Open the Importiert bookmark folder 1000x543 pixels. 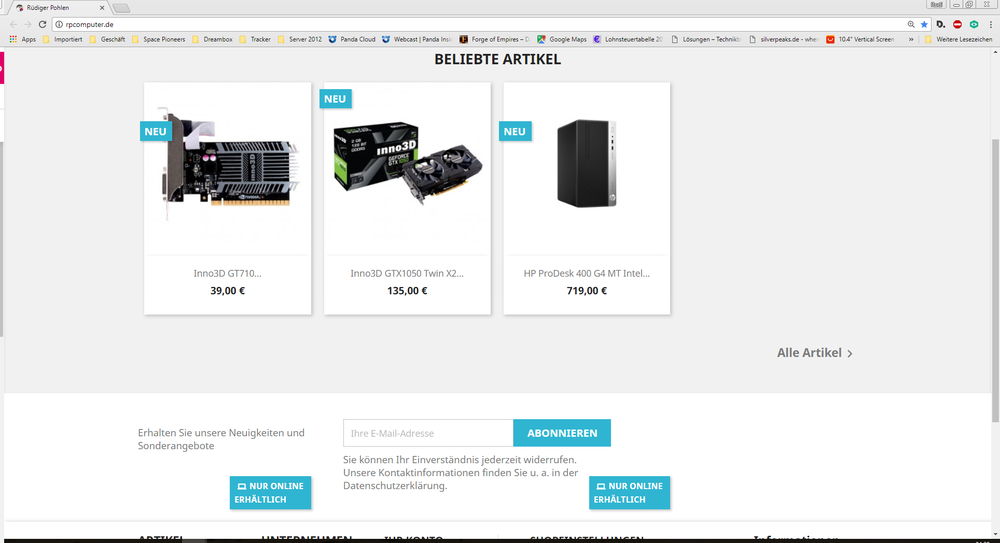coord(62,39)
